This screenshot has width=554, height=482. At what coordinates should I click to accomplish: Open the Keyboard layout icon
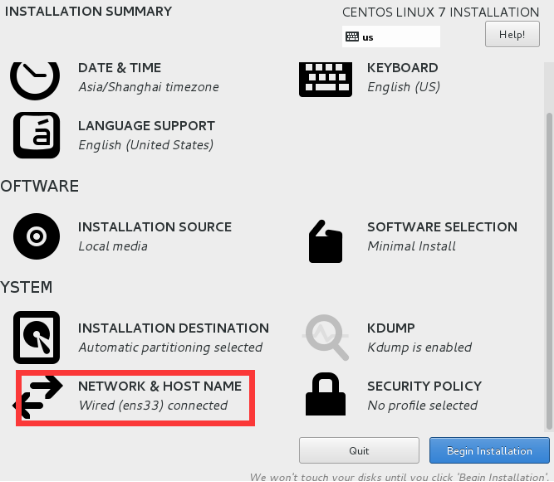coord(325,80)
